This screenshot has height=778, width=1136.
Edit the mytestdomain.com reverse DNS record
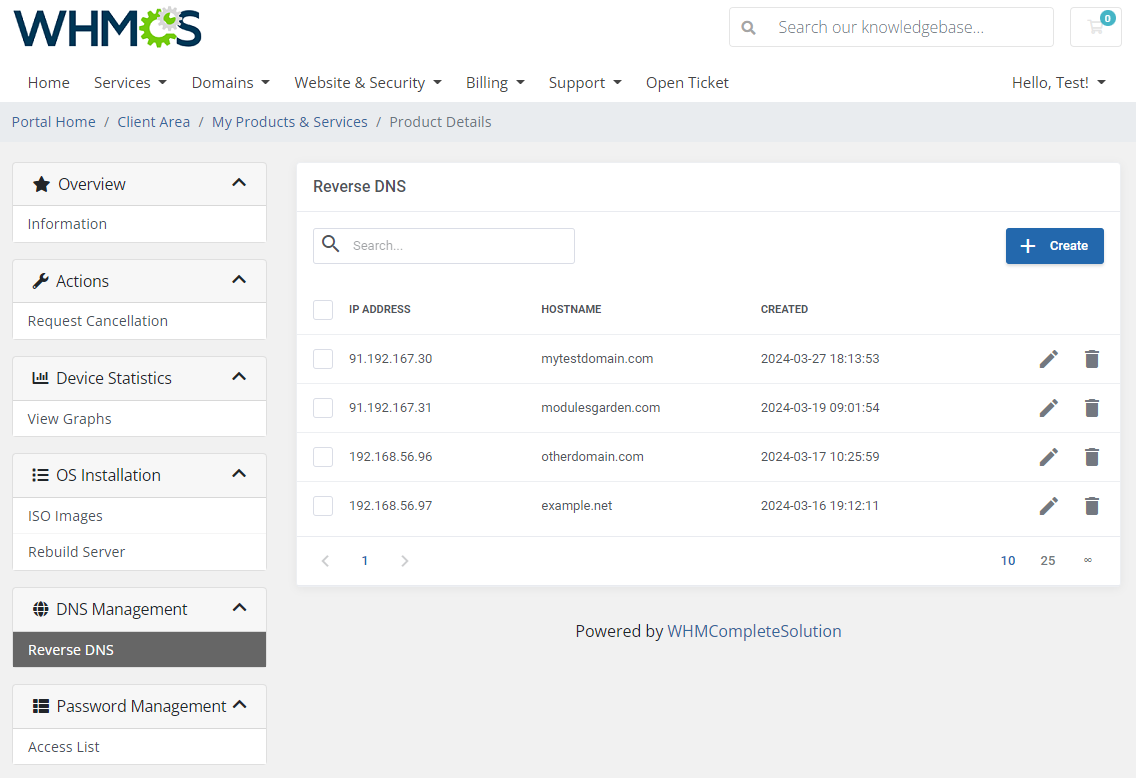click(x=1048, y=358)
